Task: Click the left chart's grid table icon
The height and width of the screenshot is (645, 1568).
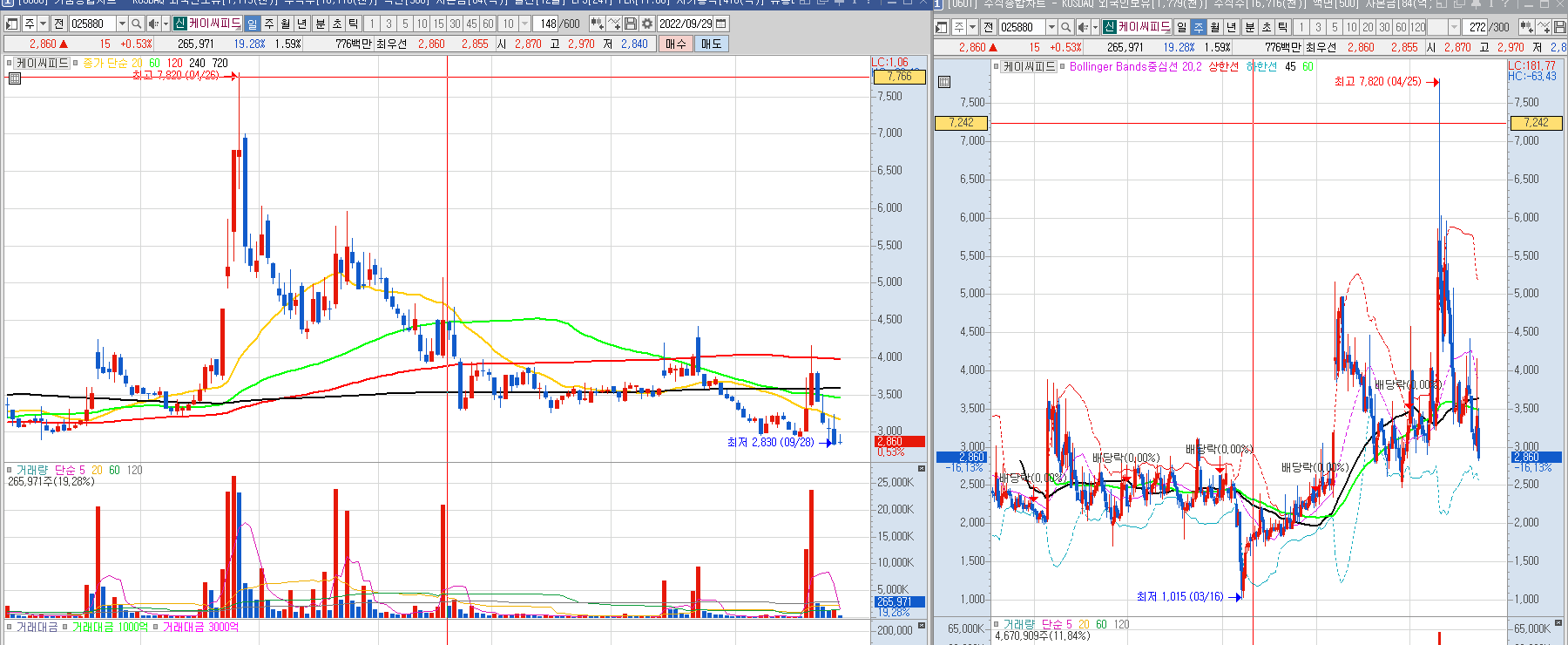Action: click(15, 78)
